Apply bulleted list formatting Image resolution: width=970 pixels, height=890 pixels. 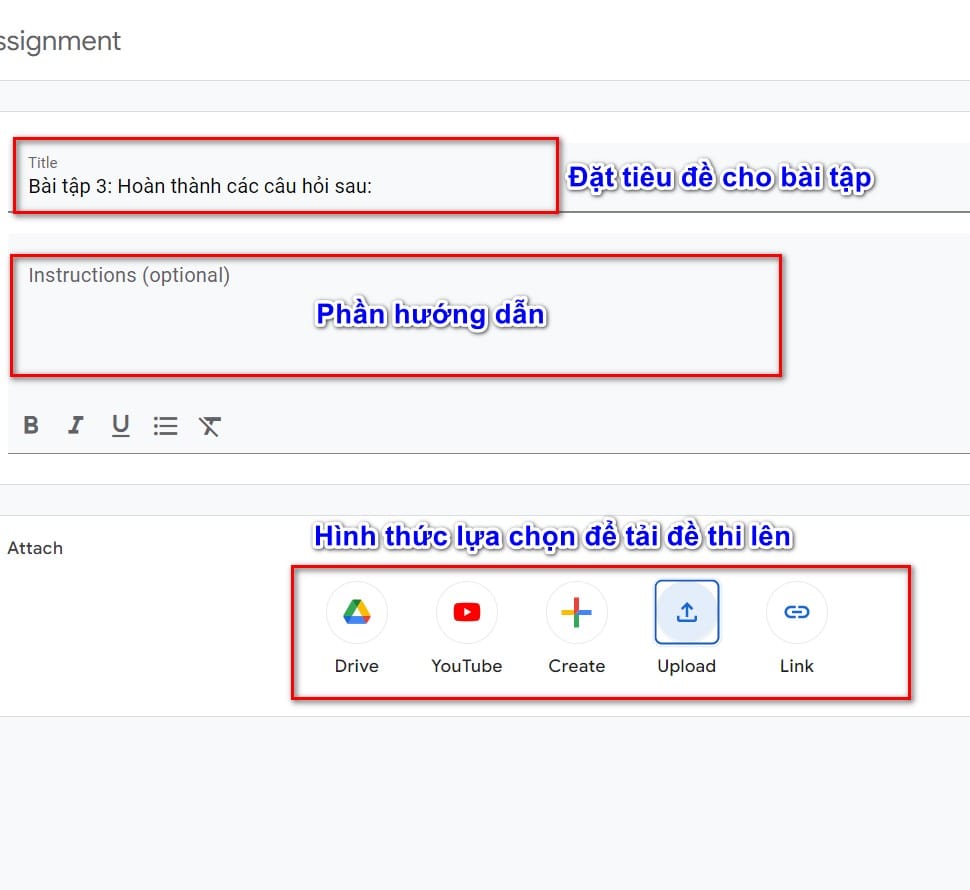pyautogui.click(x=165, y=425)
